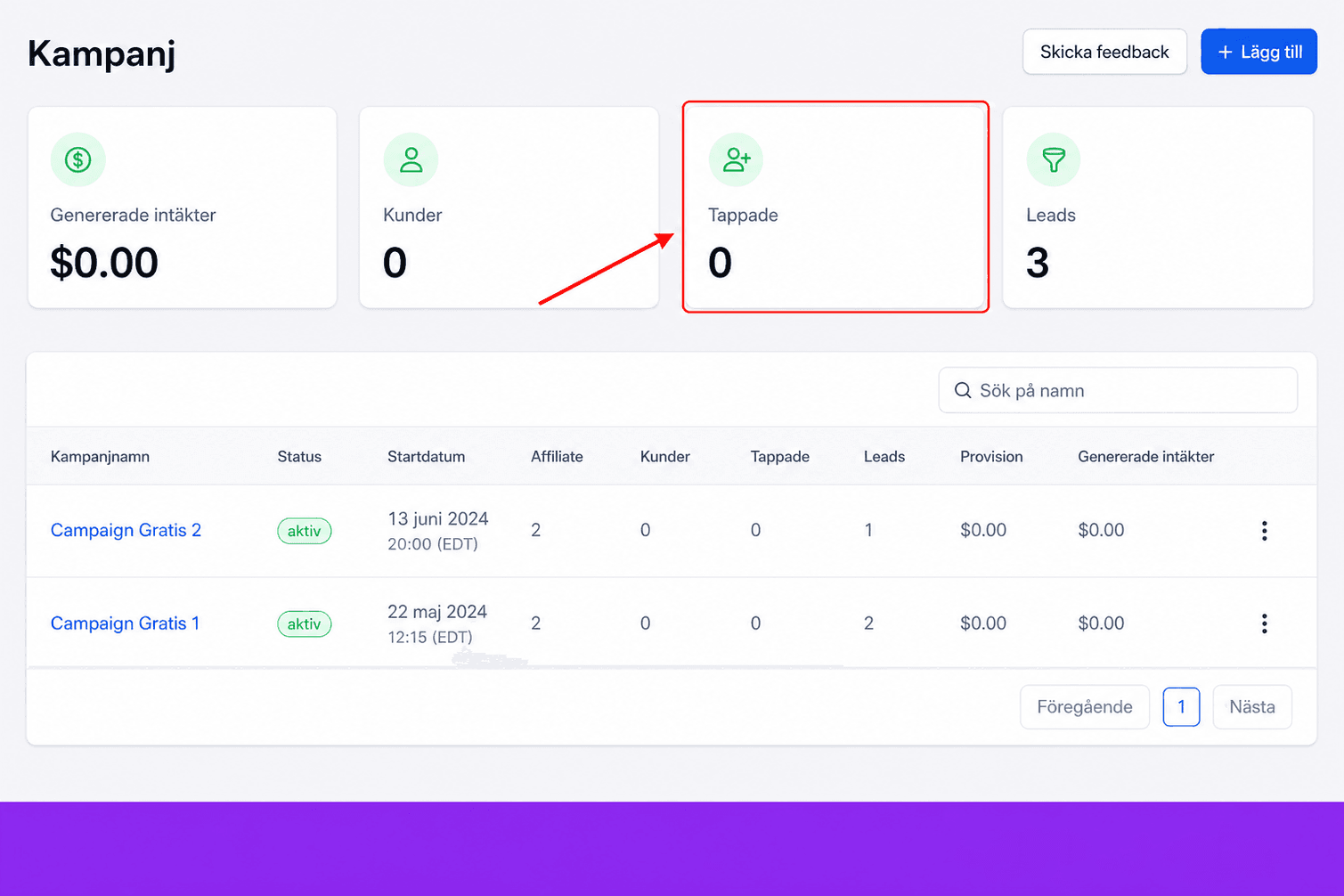The width and height of the screenshot is (1344, 896).
Task: Click the Leads card value 3
Action: [x=1038, y=263]
